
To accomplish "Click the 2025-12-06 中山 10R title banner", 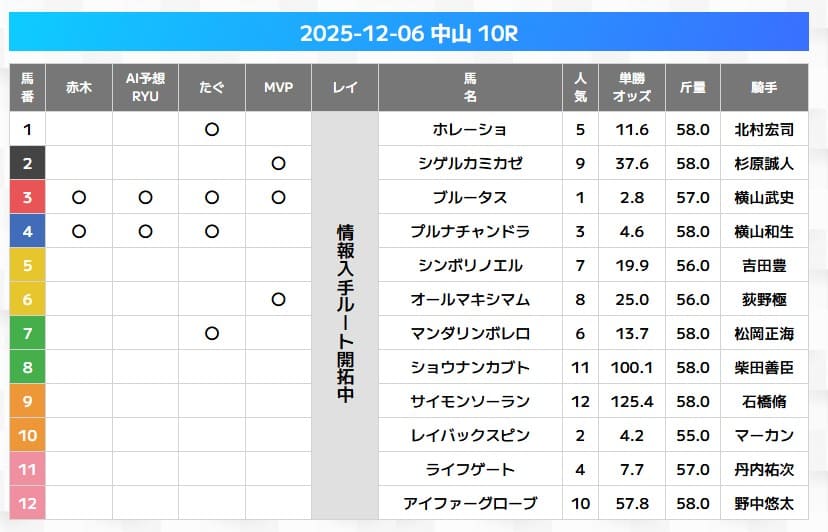I will 408,34.
